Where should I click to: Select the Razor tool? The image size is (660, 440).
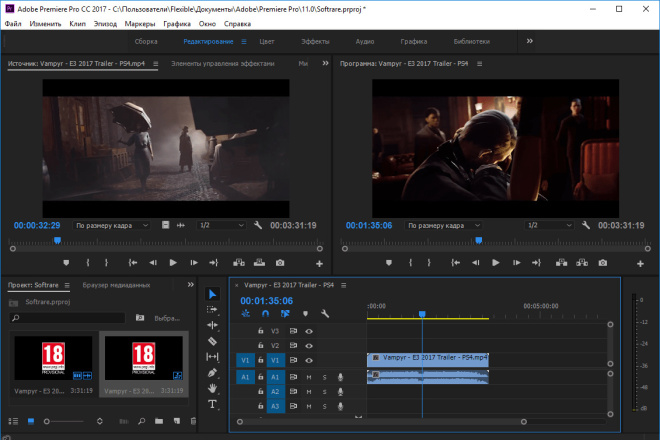pyautogui.click(x=212, y=341)
